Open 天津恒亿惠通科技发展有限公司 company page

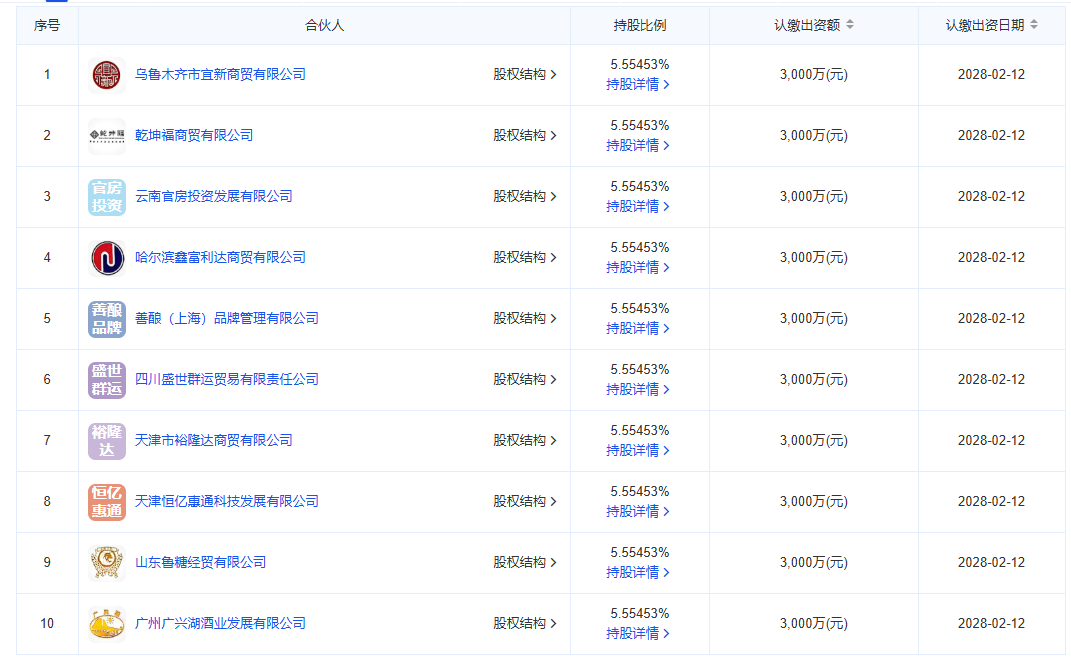coord(227,501)
